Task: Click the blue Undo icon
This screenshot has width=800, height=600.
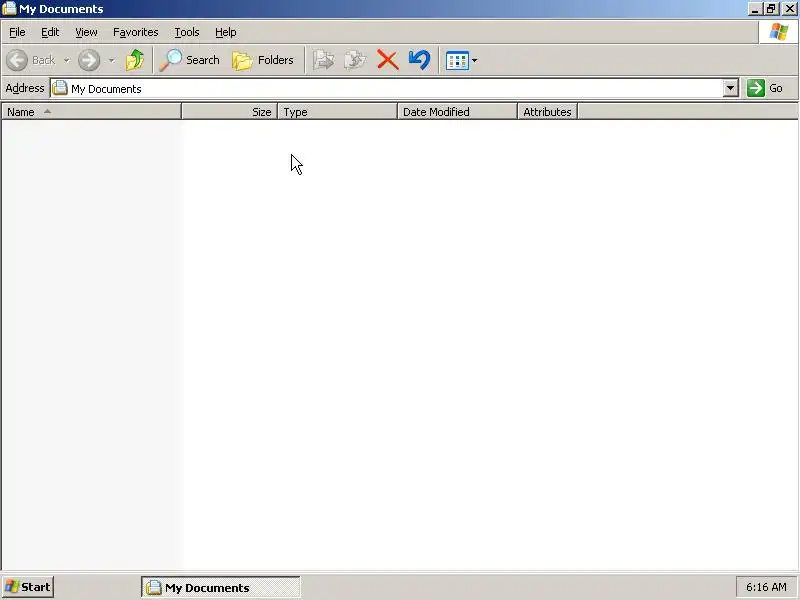Action: (419, 60)
